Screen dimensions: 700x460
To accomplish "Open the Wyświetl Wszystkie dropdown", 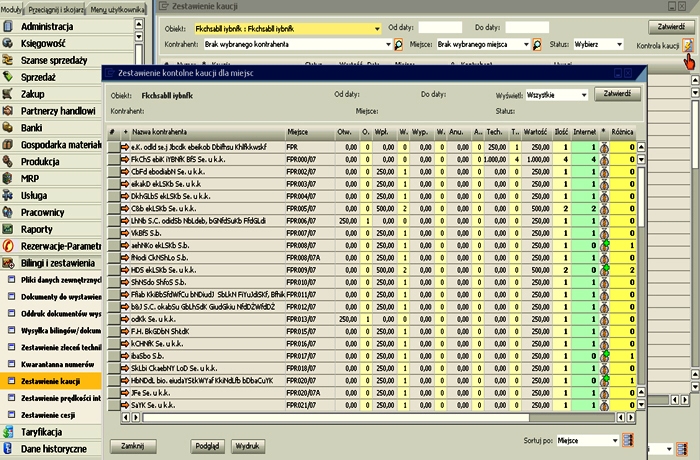I will pos(557,95).
